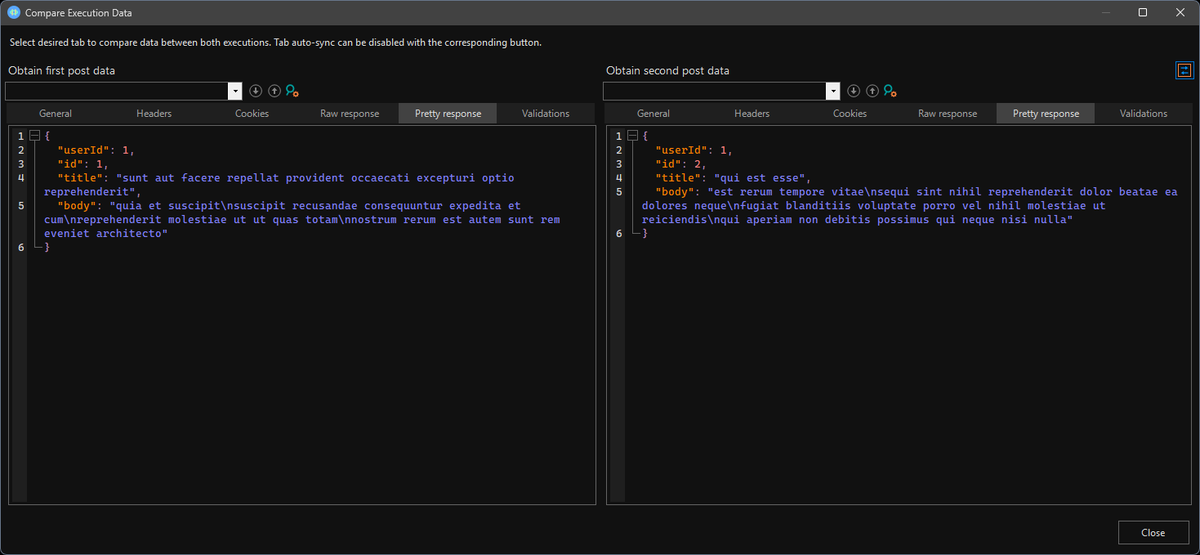1200x555 pixels.
Task: Select the Pretty response tab in the right panel
Action: pyautogui.click(x=1046, y=113)
